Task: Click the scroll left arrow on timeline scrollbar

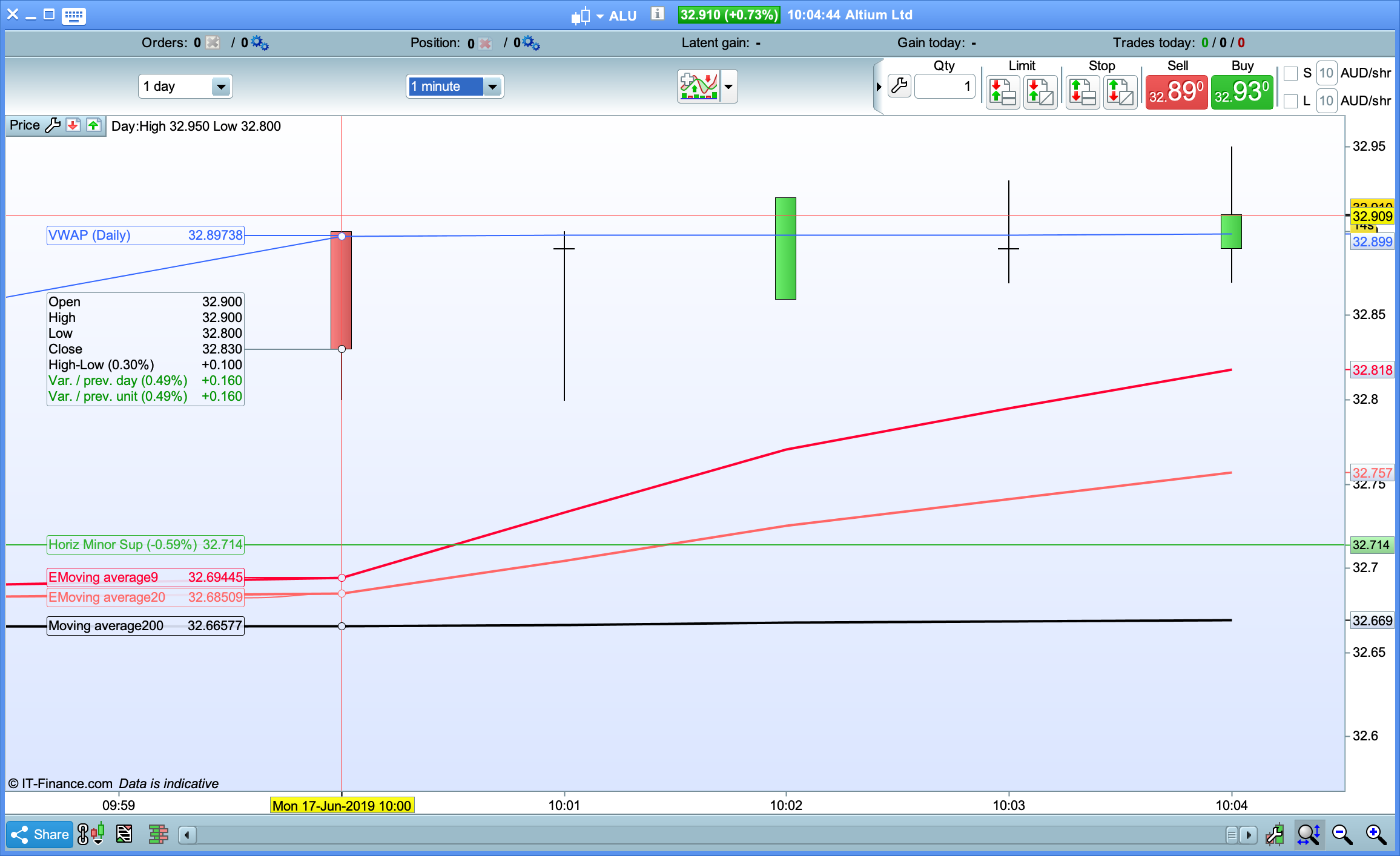Action: 187,835
